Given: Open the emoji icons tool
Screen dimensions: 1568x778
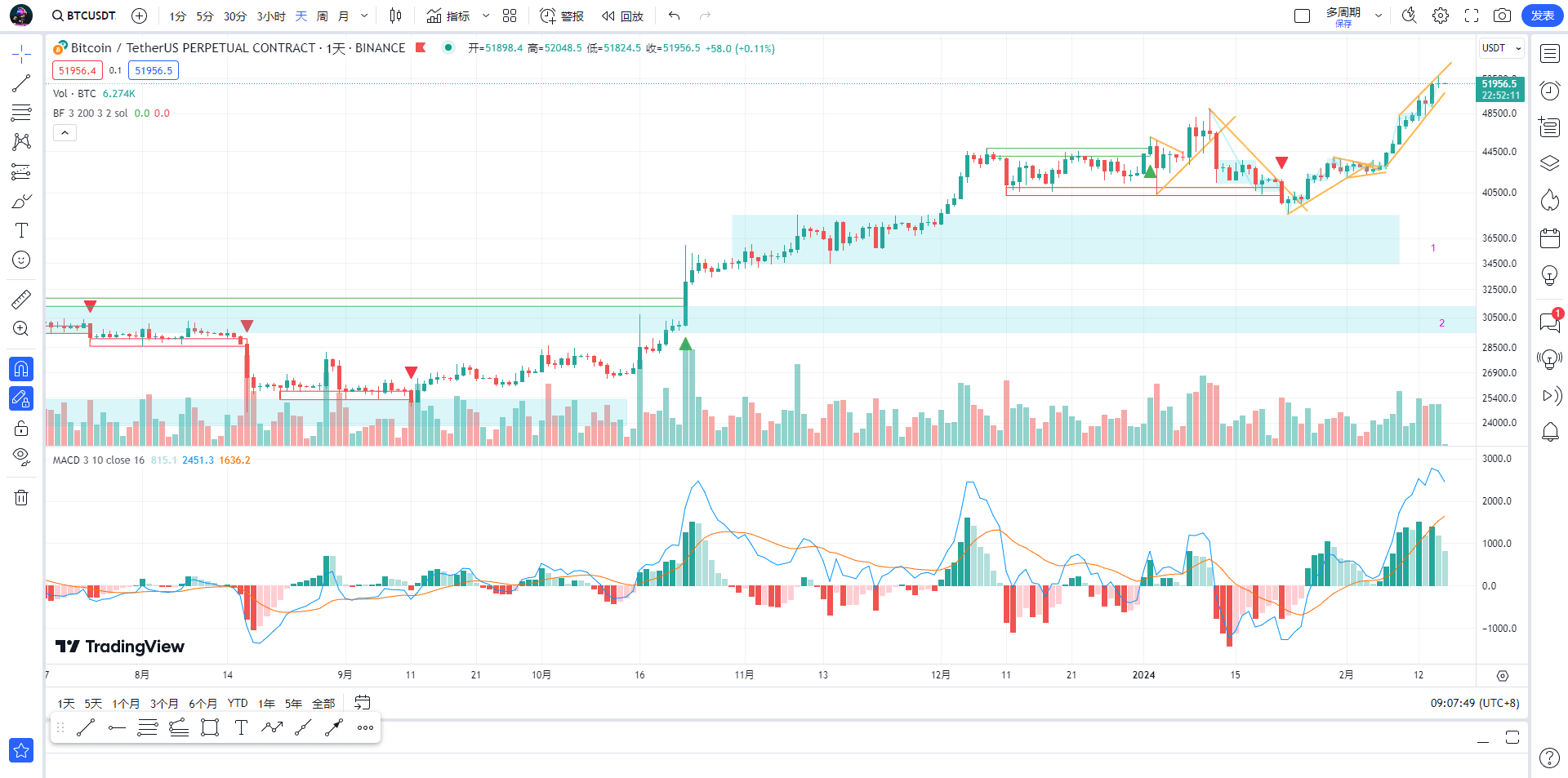Looking at the screenshot, I should 21,260.
